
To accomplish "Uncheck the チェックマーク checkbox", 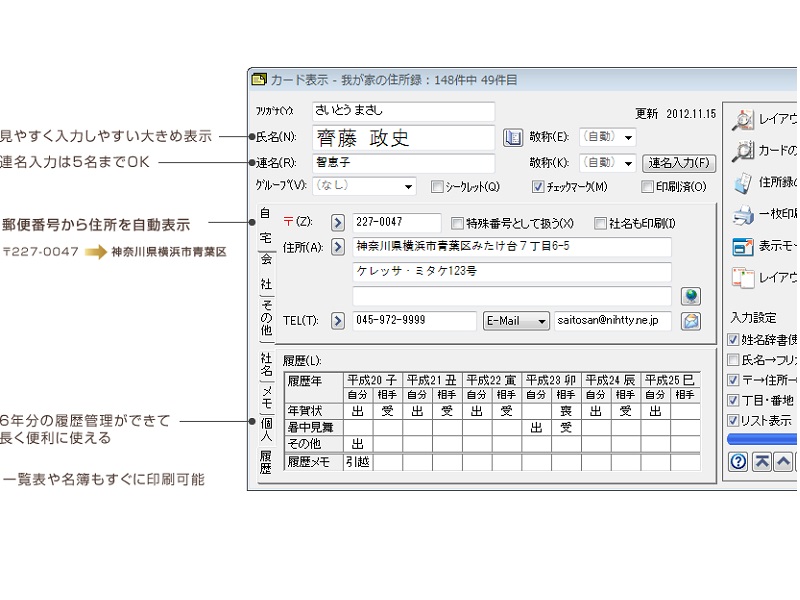I will coord(538,186).
